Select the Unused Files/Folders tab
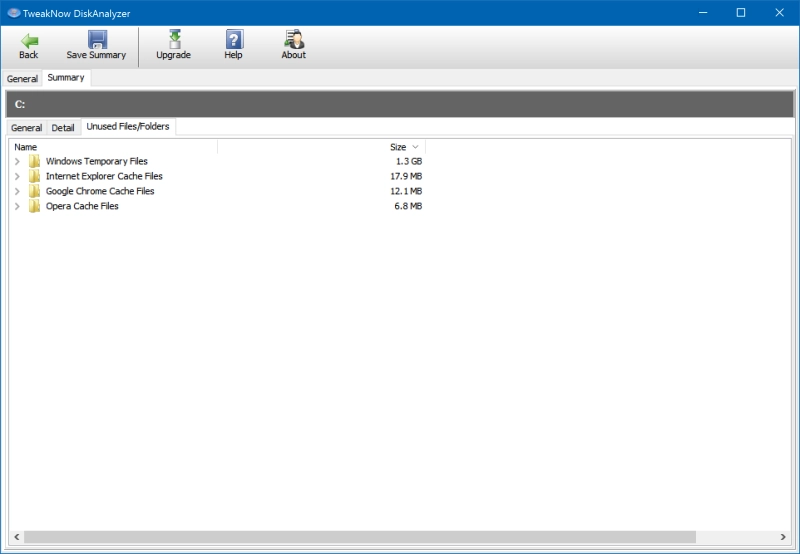800x554 pixels. point(128,127)
